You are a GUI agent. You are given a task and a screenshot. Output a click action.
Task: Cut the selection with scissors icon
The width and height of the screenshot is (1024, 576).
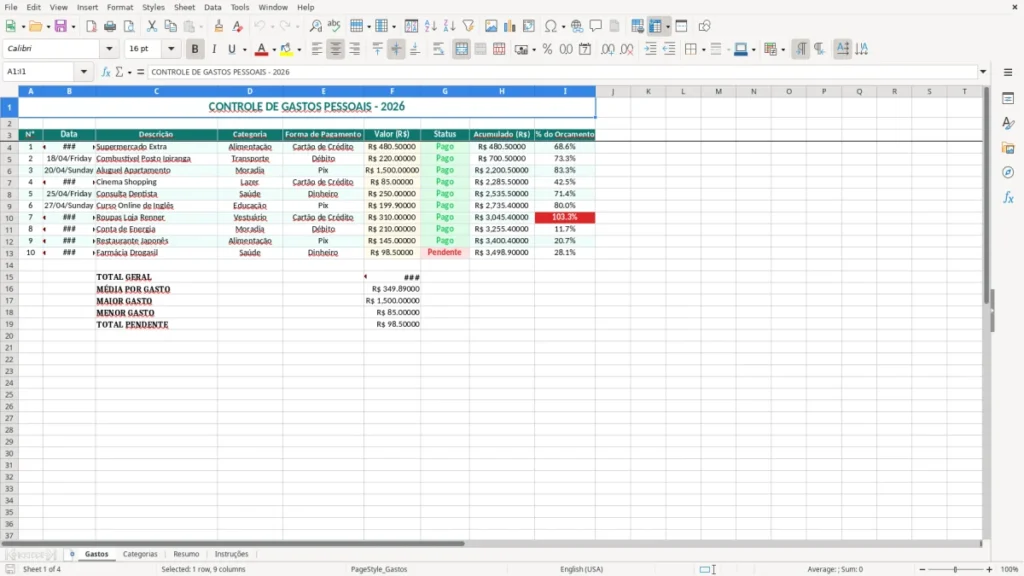(x=152, y=26)
